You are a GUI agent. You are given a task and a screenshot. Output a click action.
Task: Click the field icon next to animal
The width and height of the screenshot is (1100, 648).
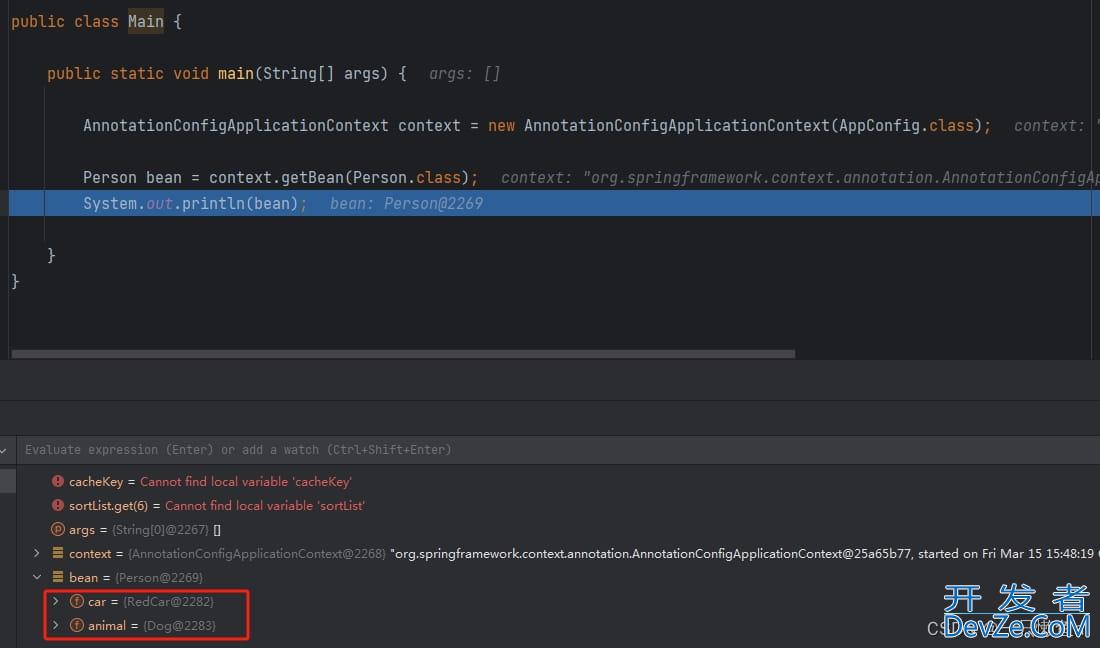click(77, 626)
